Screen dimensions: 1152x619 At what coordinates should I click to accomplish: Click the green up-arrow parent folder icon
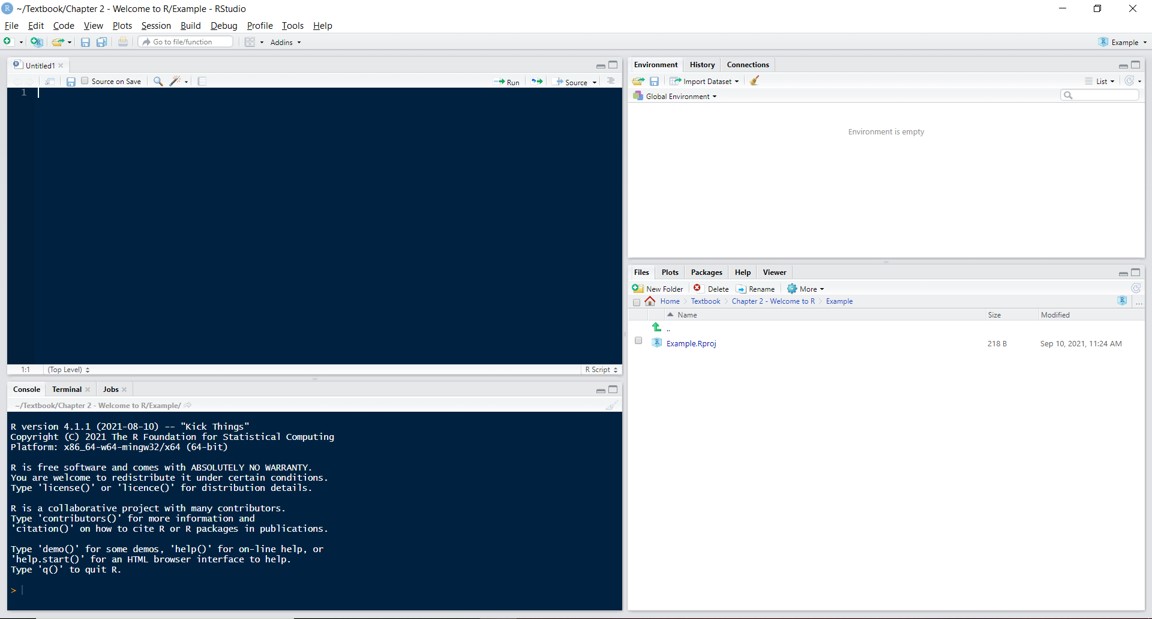click(x=657, y=327)
